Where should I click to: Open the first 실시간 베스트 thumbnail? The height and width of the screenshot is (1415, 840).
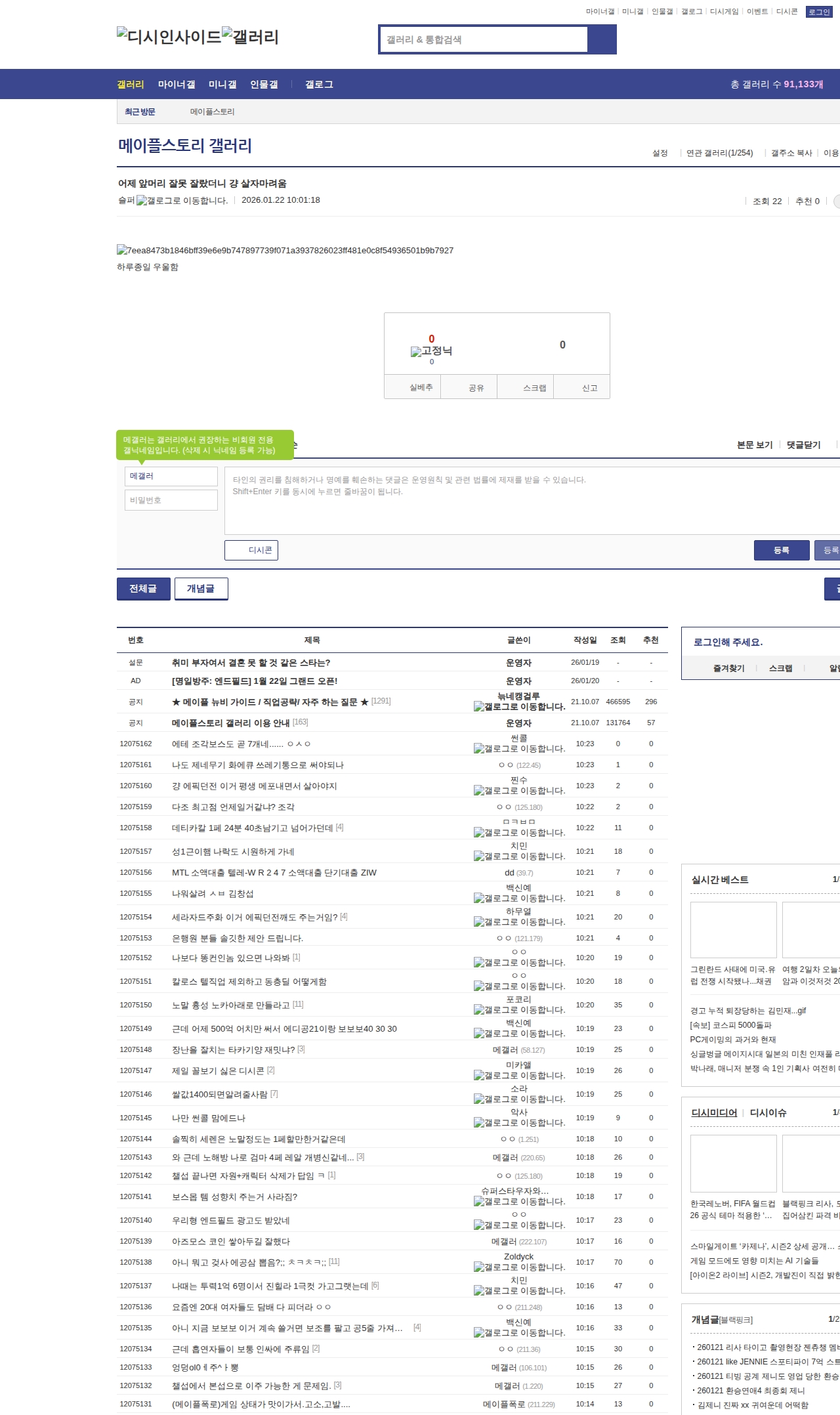(733, 929)
